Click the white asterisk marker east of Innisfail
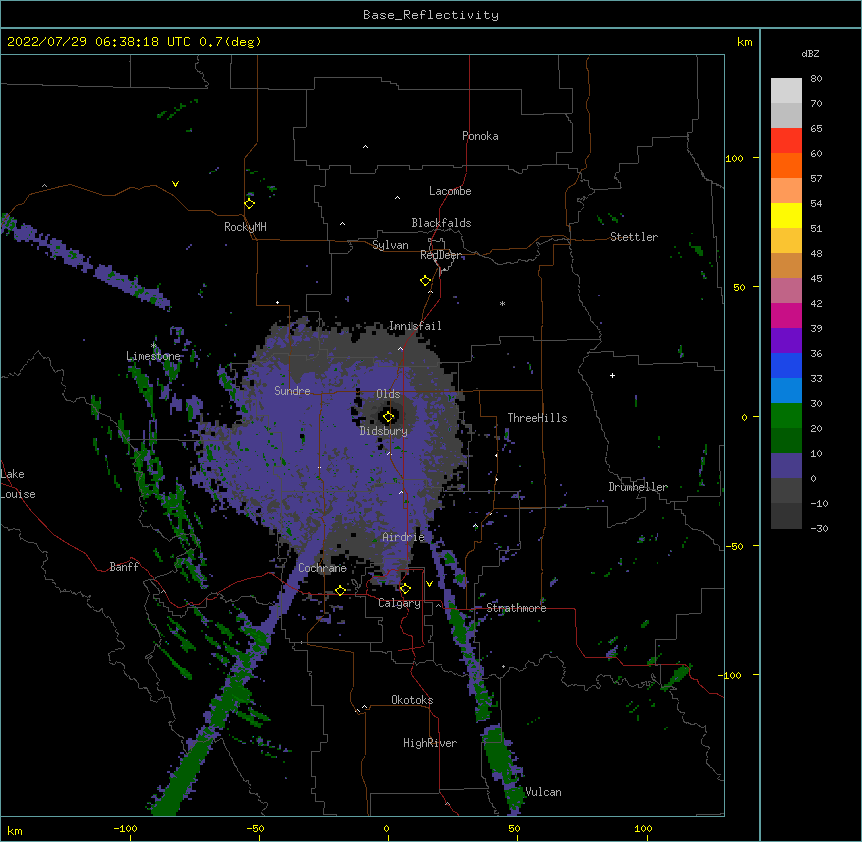The width and height of the screenshot is (862, 842). click(502, 303)
